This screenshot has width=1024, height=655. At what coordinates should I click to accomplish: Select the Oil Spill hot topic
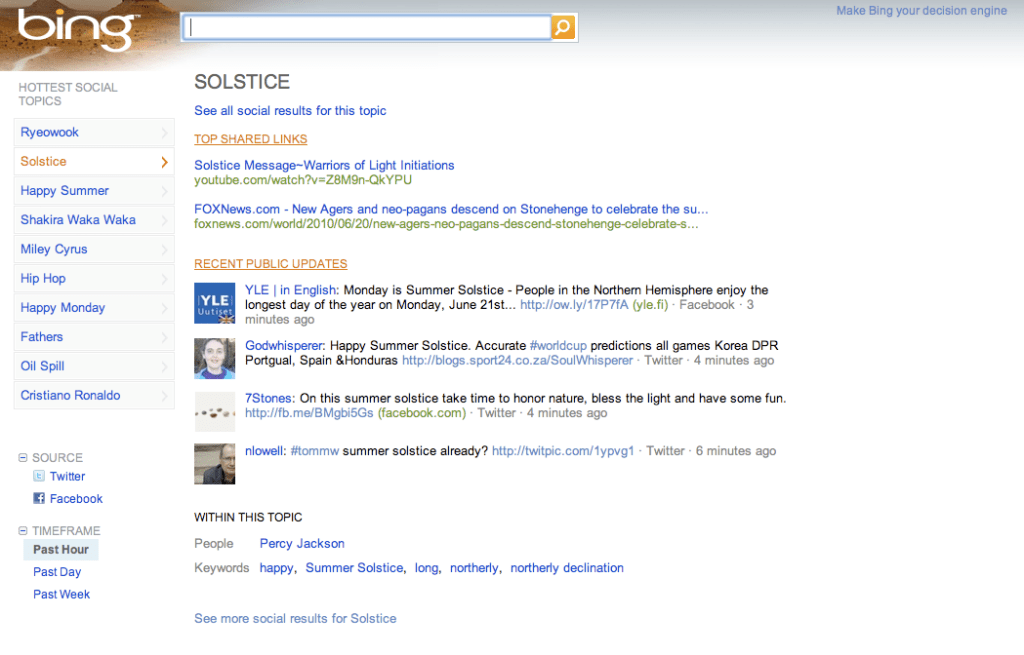point(43,365)
